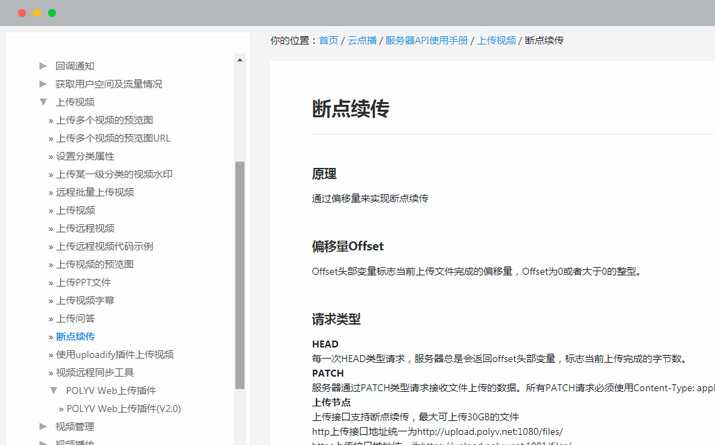Select 远程批量上传视频 in sidebar
The height and width of the screenshot is (445, 715).
pyautogui.click(x=95, y=192)
